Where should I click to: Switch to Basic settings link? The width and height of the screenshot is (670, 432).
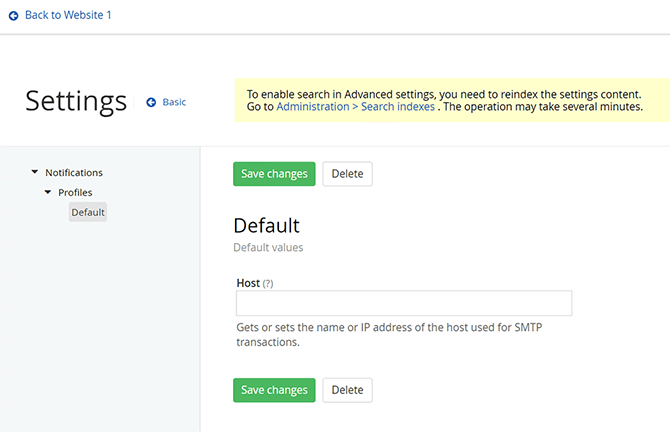click(174, 102)
